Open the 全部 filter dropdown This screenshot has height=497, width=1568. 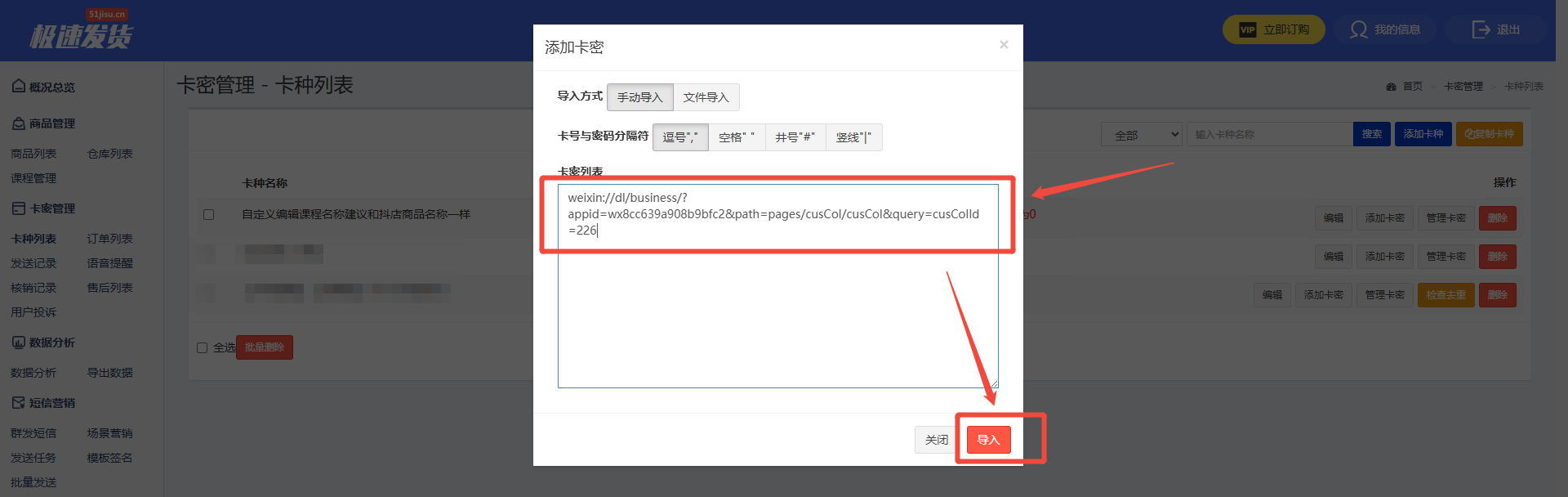click(x=1142, y=135)
